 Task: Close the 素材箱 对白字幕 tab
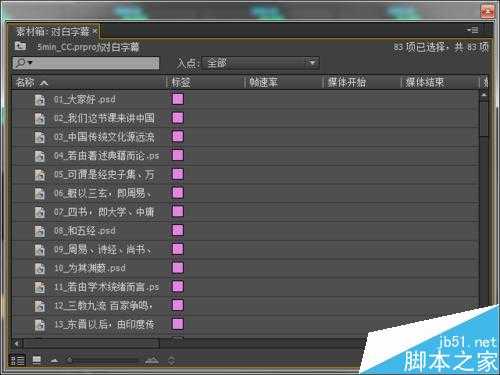(95, 32)
